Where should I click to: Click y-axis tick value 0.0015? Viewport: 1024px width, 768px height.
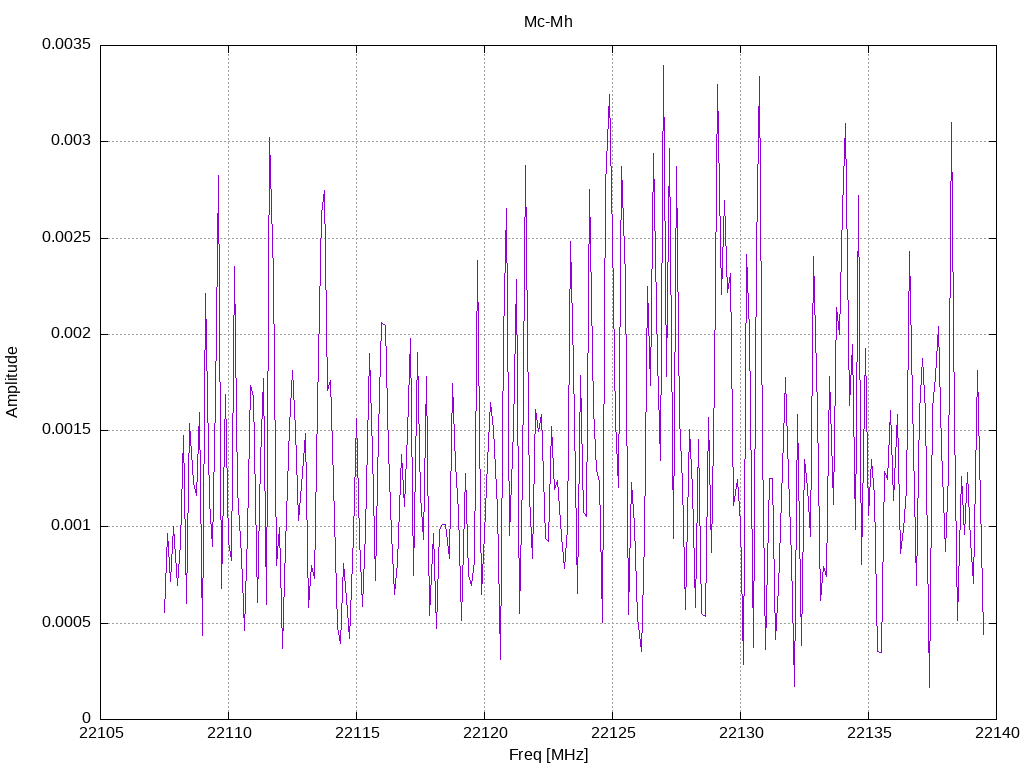coord(67,430)
